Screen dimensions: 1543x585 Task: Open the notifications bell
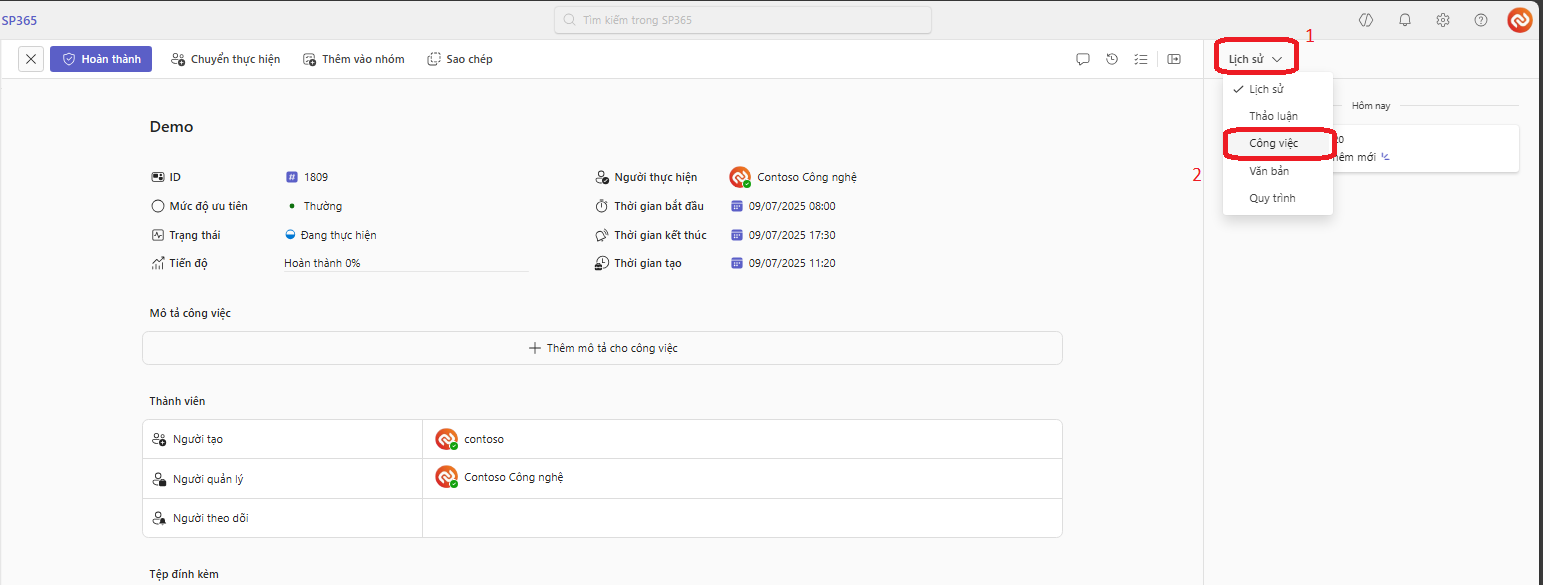[x=1405, y=20]
